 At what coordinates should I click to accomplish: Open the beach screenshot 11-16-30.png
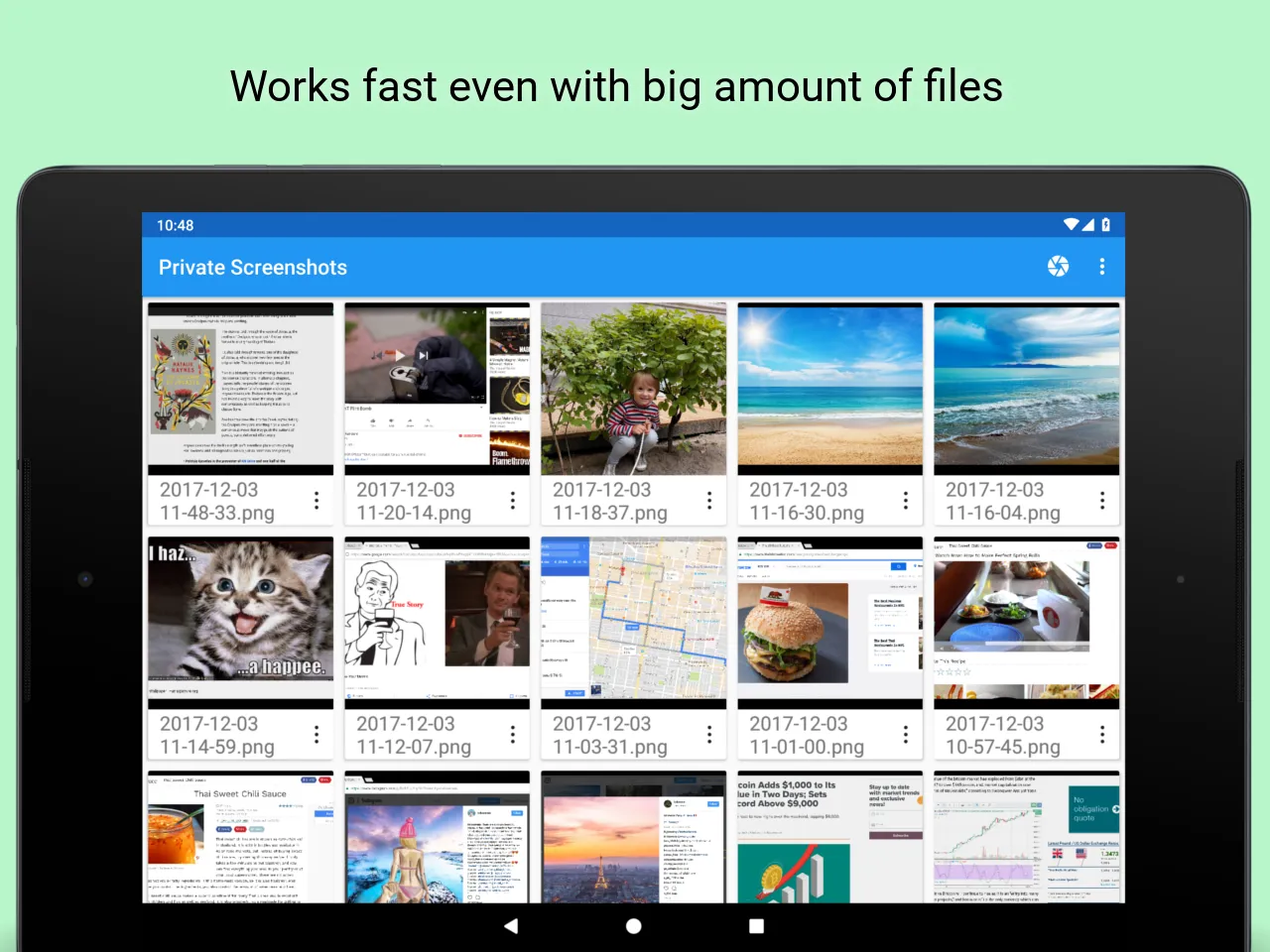coord(829,387)
